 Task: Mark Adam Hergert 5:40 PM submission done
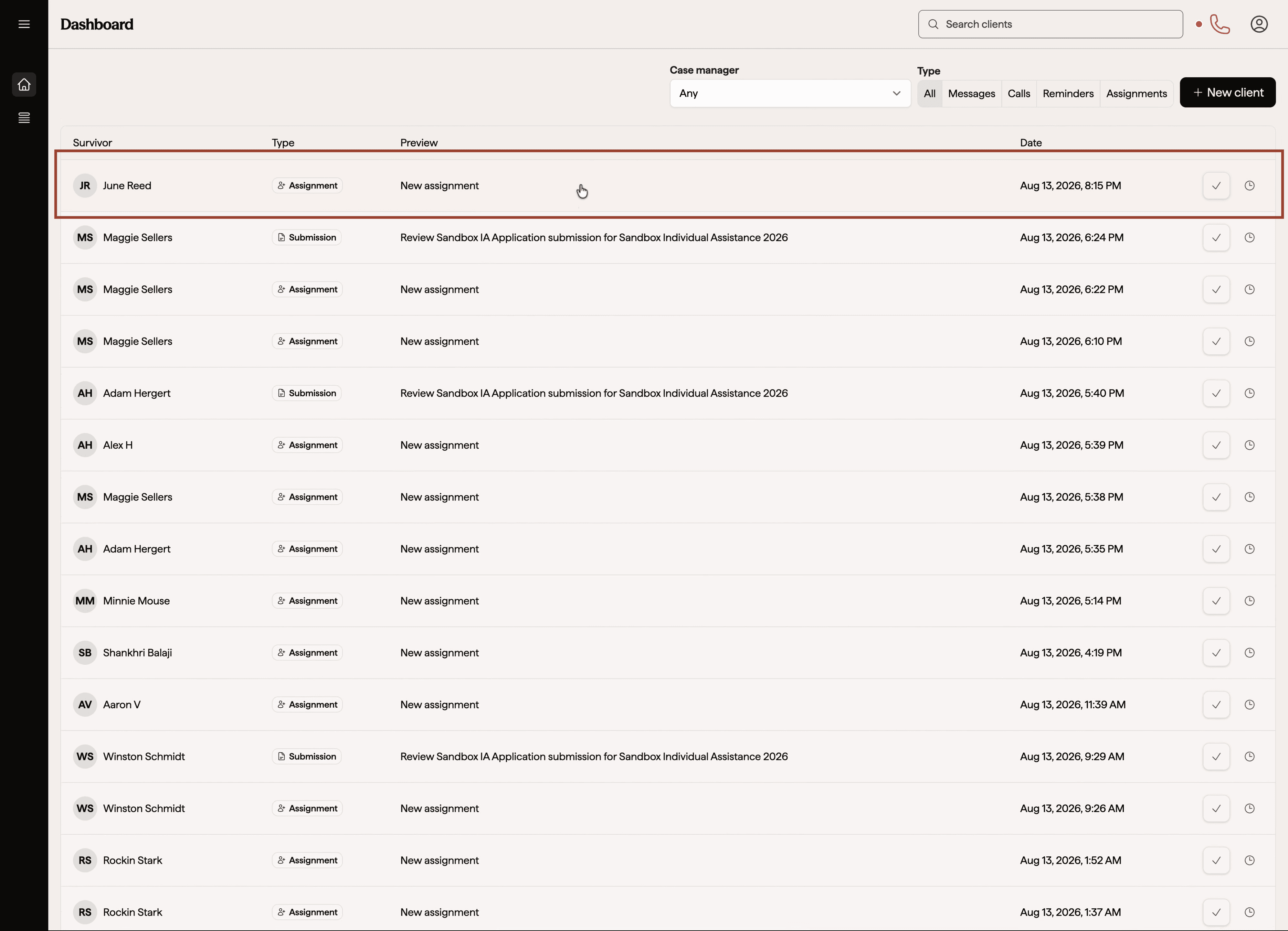click(x=1216, y=393)
